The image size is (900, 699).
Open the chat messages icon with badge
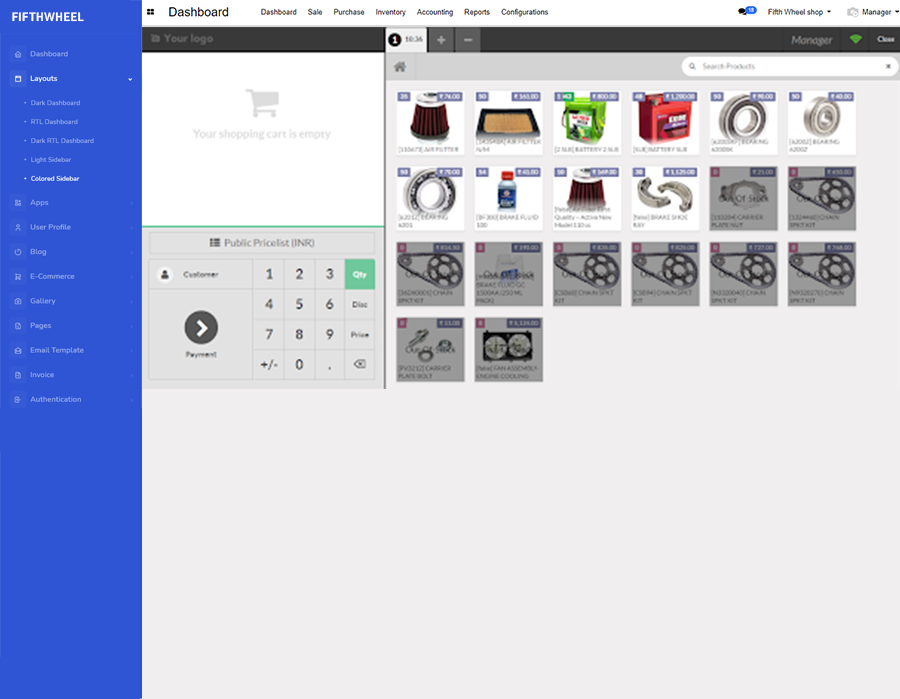(745, 12)
